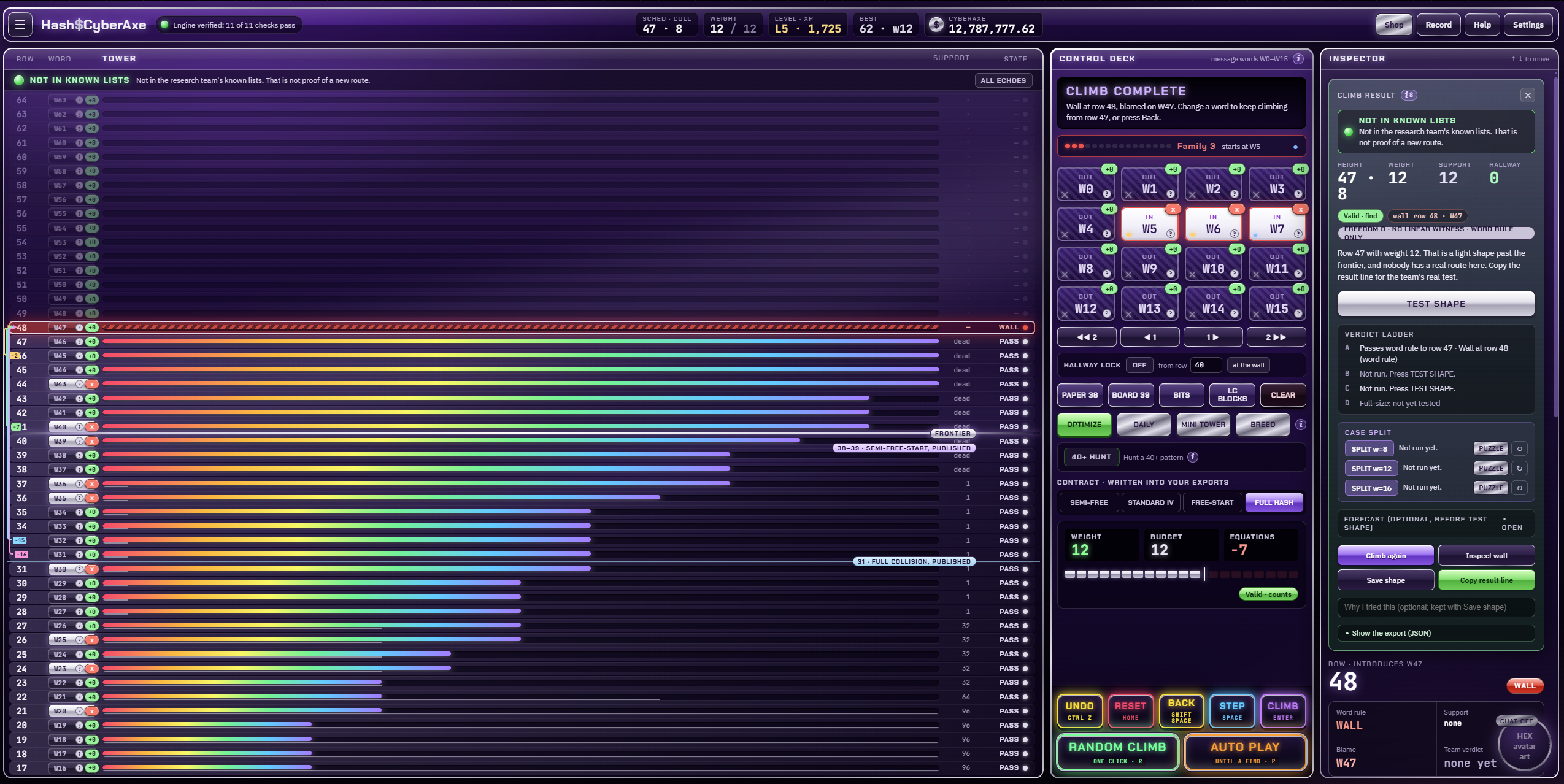Image resolution: width=1564 pixels, height=784 pixels.
Task: Close the Climb Result panel
Action: click(1528, 95)
